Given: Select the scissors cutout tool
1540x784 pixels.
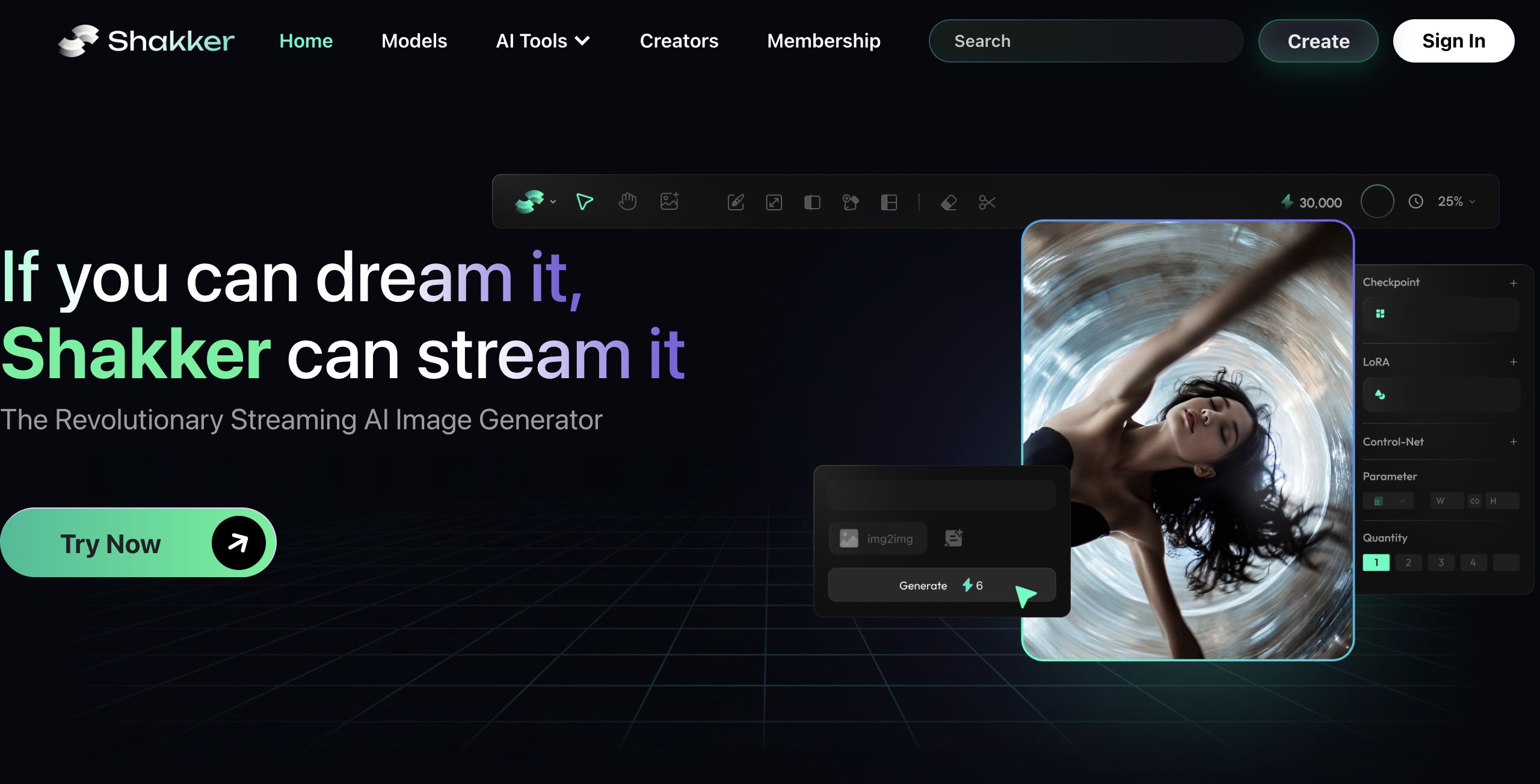Looking at the screenshot, I should click(987, 203).
